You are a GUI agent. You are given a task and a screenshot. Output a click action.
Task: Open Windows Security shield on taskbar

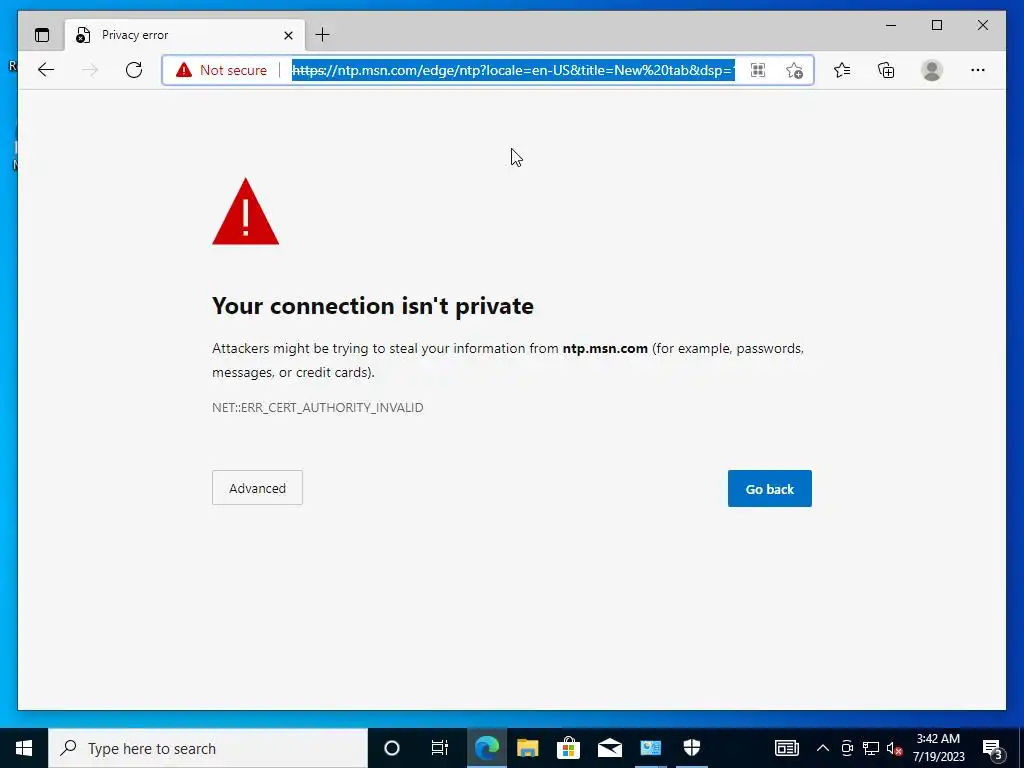tap(692, 748)
